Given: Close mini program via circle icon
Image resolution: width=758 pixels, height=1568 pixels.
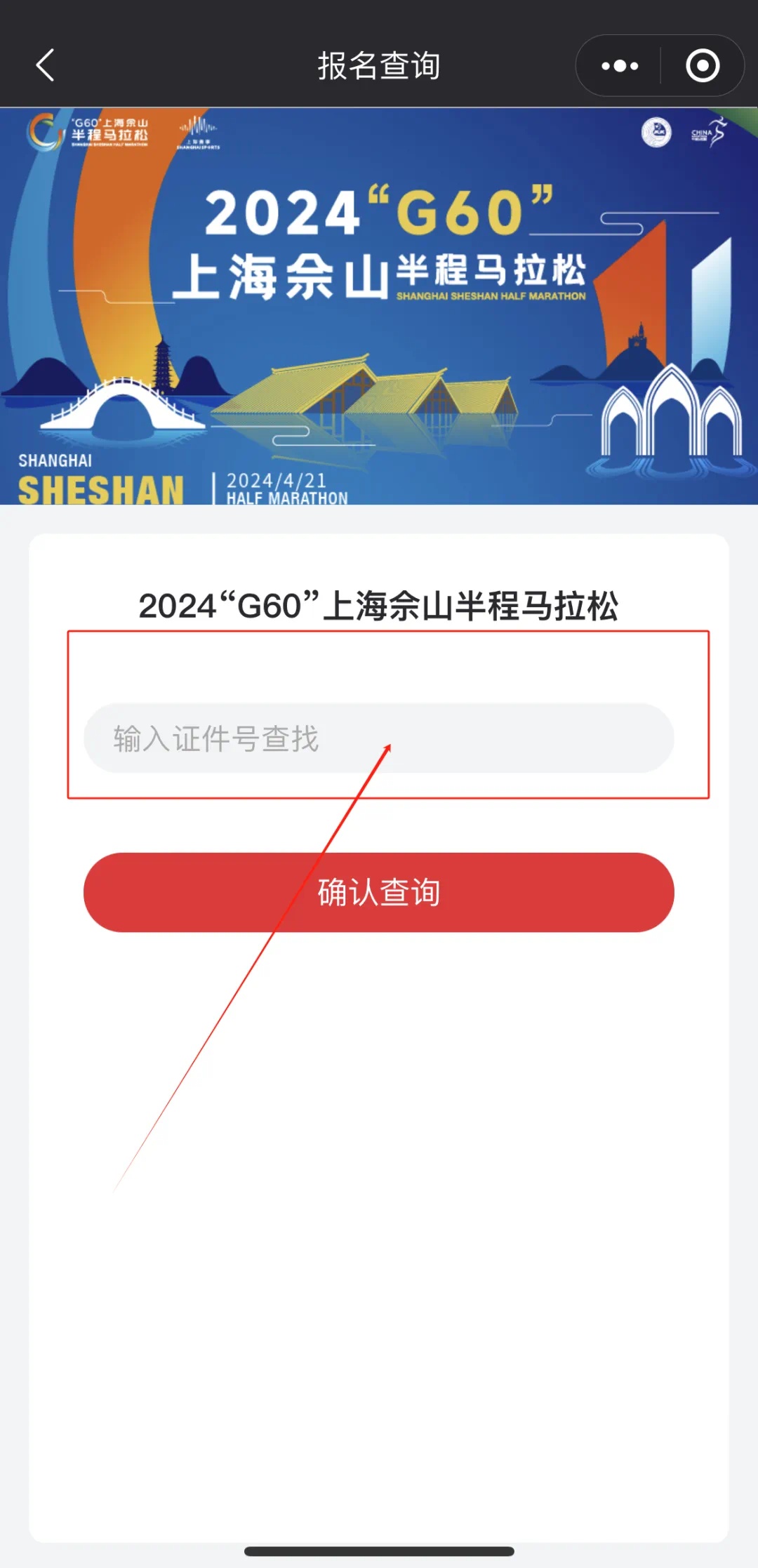Looking at the screenshot, I should (703, 66).
